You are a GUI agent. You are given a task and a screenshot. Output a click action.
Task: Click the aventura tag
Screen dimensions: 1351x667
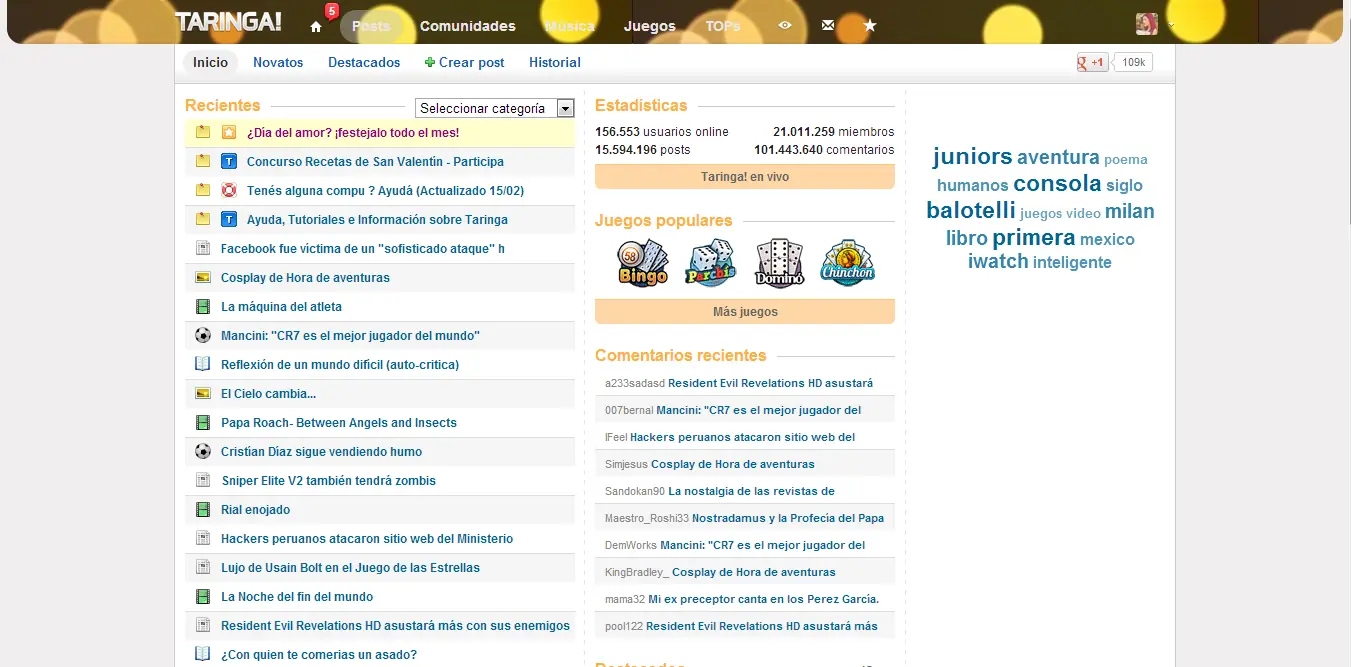(x=1058, y=157)
